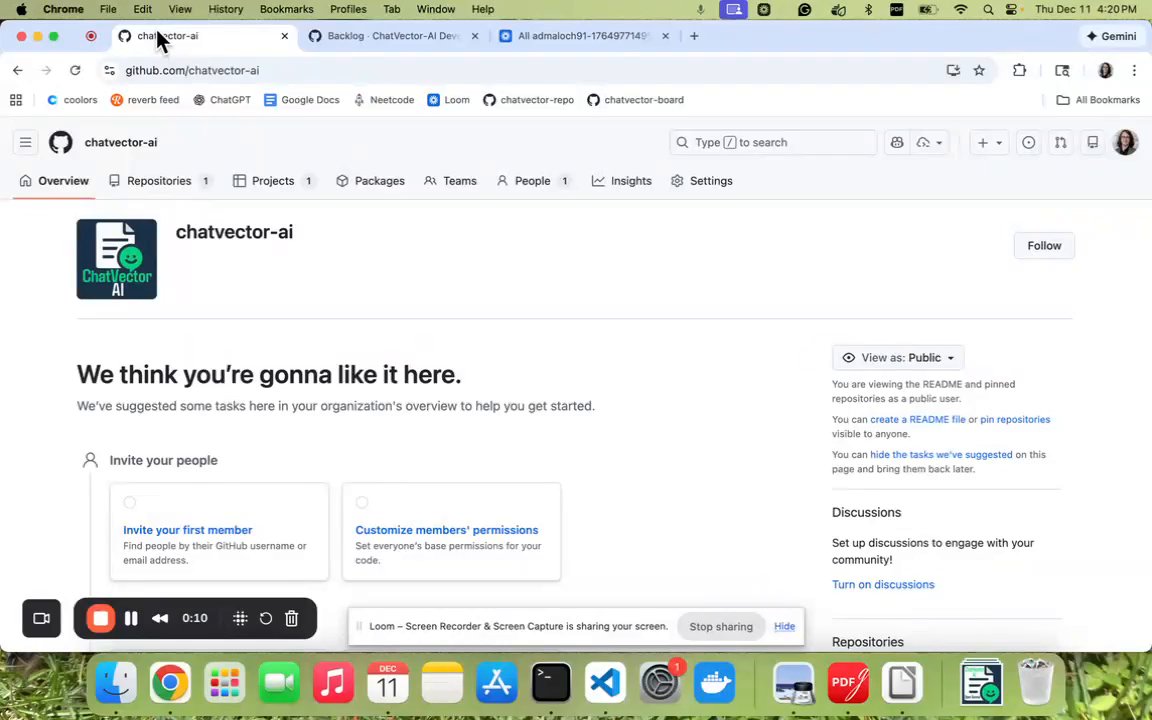This screenshot has height=720, width=1152.
Task: Launch the ChatVector app icon in dock
Action: [x=982, y=683]
